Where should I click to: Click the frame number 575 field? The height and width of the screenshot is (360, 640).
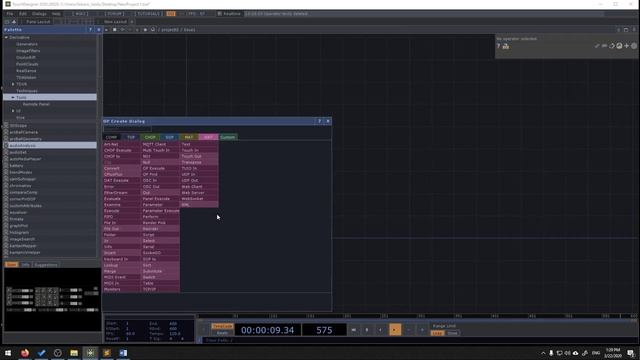(324, 330)
